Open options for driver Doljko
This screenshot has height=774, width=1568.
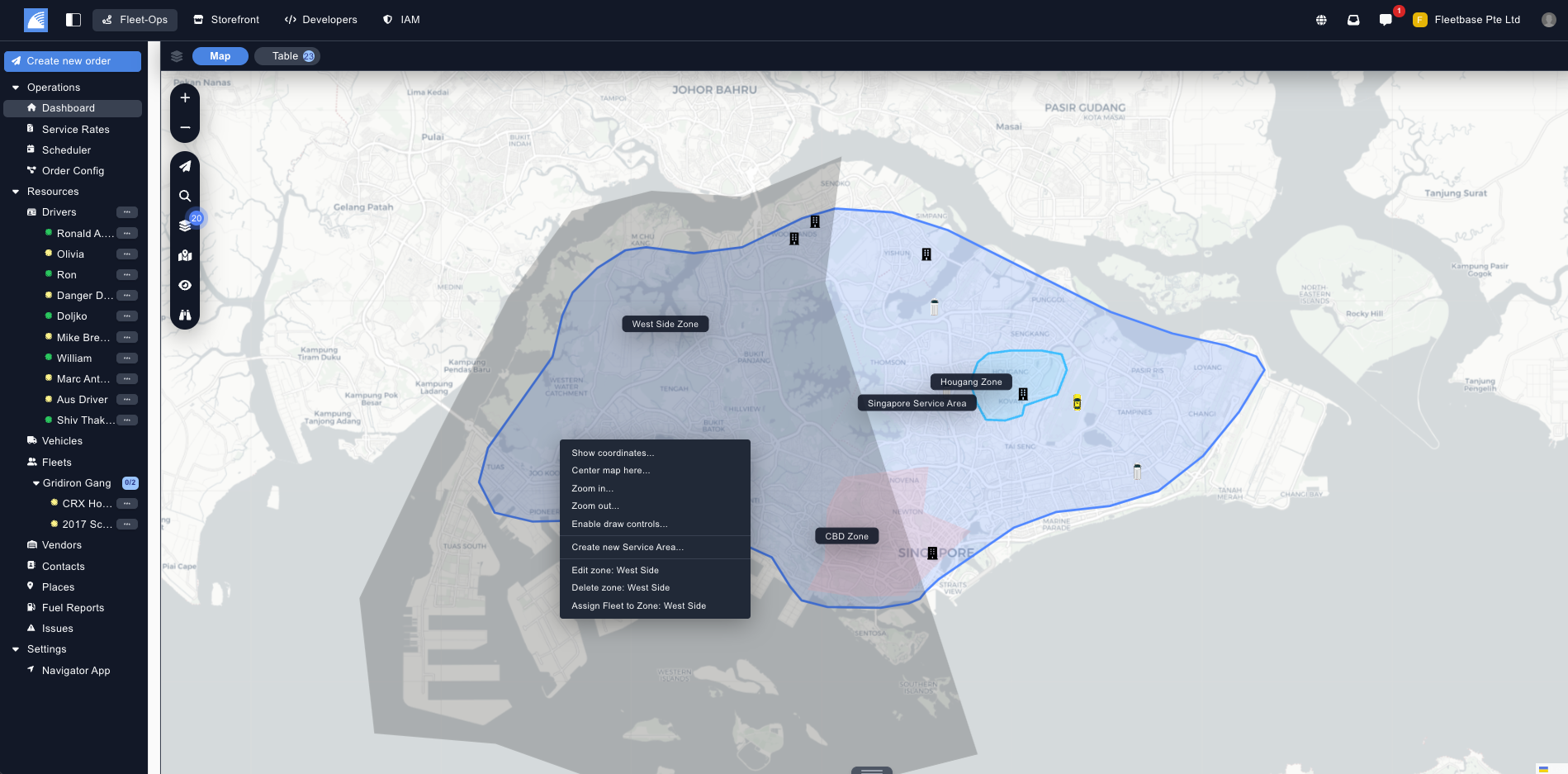pyautogui.click(x=127, y=316)
